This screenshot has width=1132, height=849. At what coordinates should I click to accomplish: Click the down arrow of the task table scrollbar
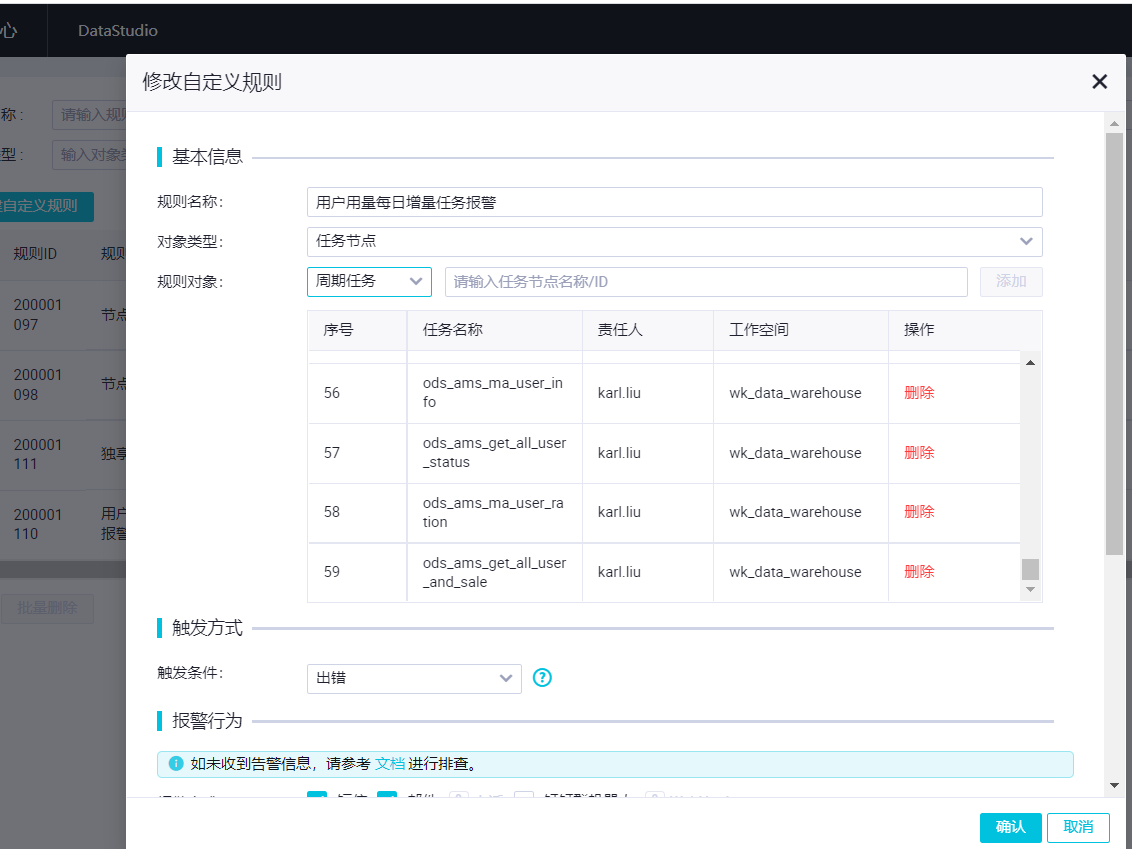1030,590
